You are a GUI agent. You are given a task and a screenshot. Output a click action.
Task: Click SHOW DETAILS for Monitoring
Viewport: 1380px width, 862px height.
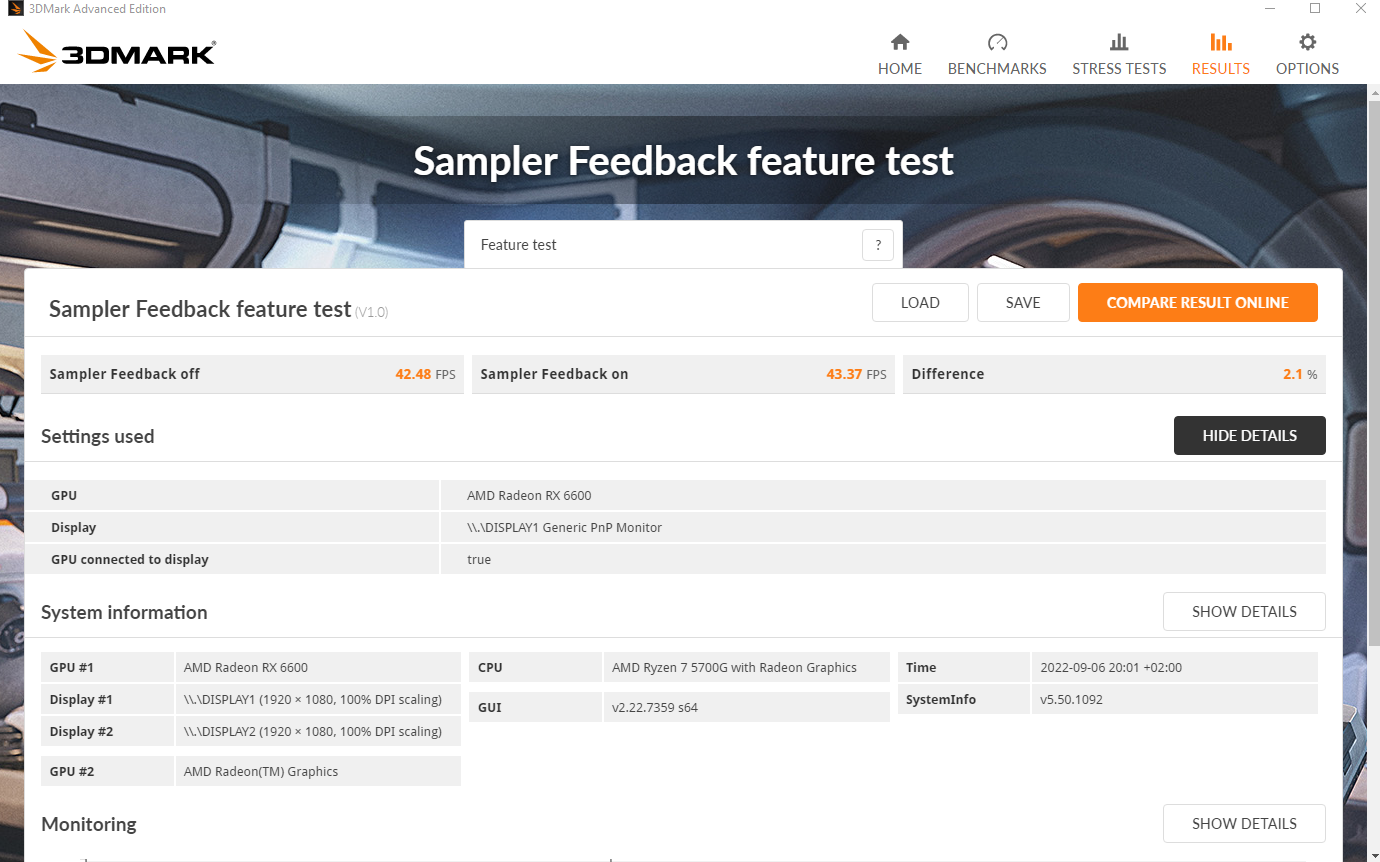[x=1244, y=824]
